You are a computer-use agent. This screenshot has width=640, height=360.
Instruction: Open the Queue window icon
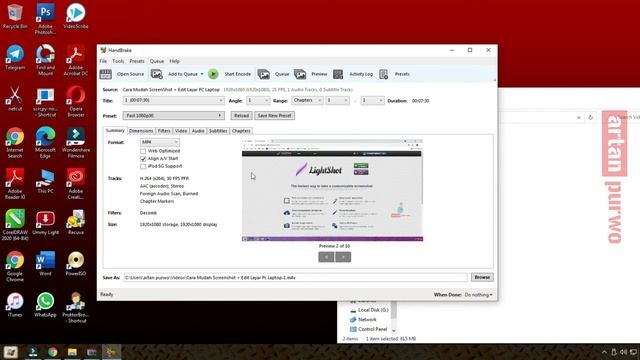click(264, 74)
